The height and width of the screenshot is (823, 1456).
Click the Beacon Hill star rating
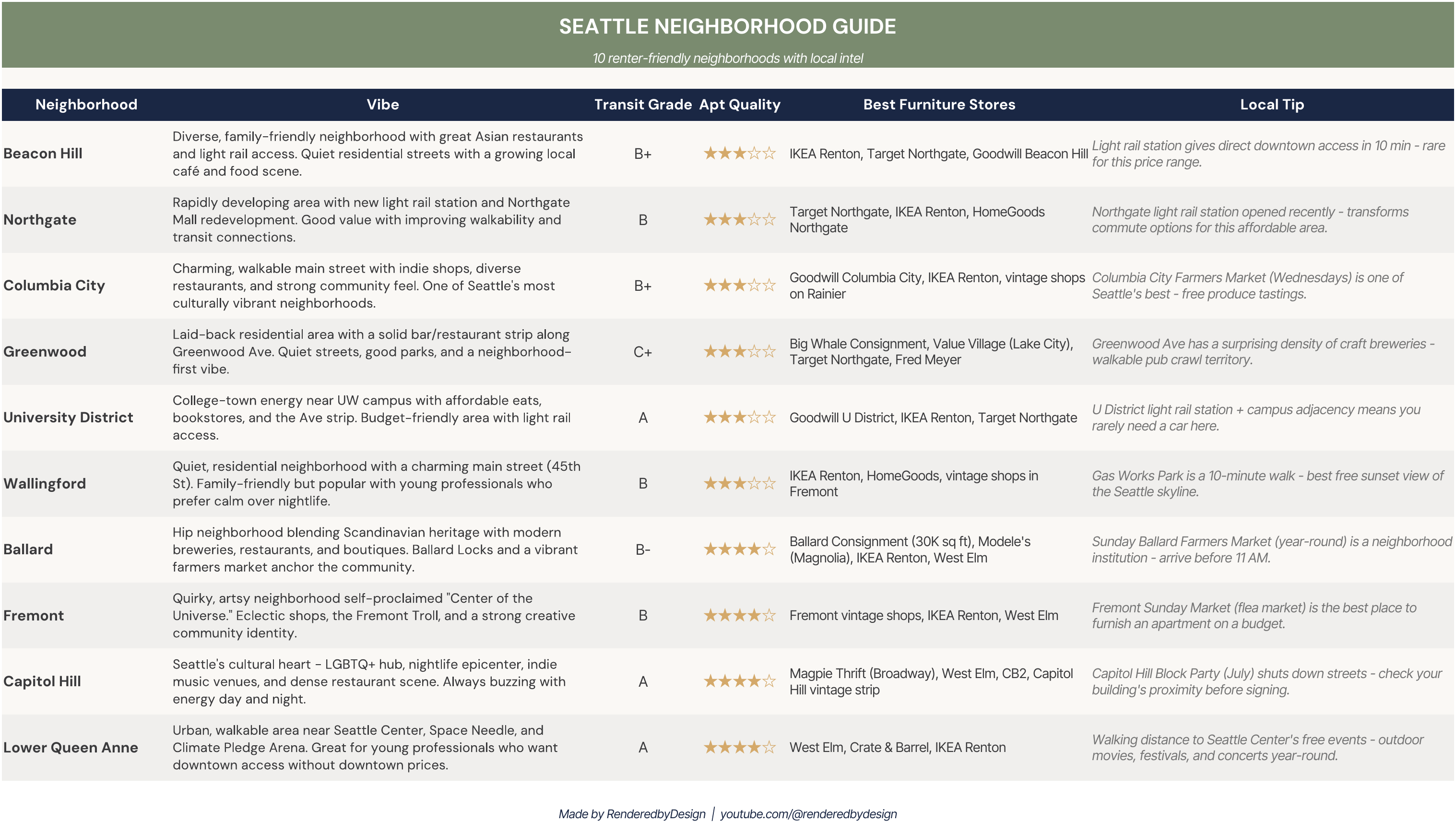pos(739,153)
